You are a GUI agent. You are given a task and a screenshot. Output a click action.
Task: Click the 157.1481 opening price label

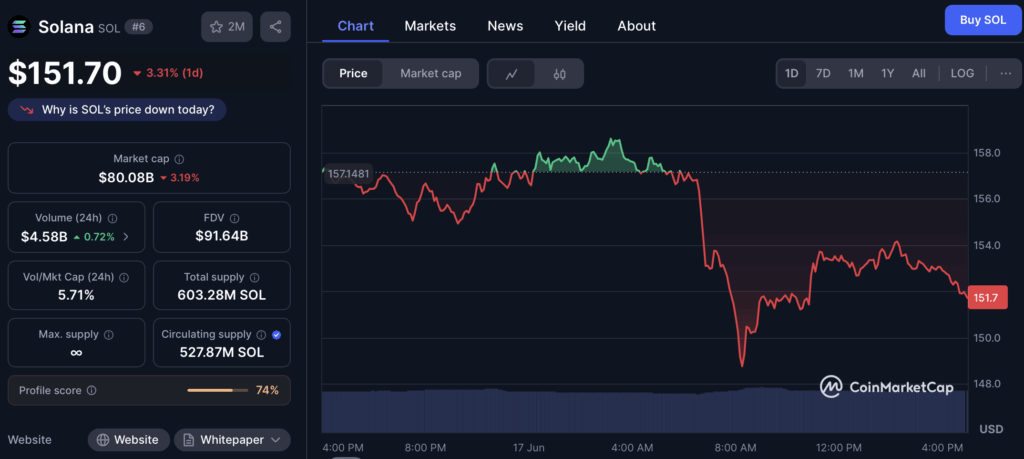348,174
